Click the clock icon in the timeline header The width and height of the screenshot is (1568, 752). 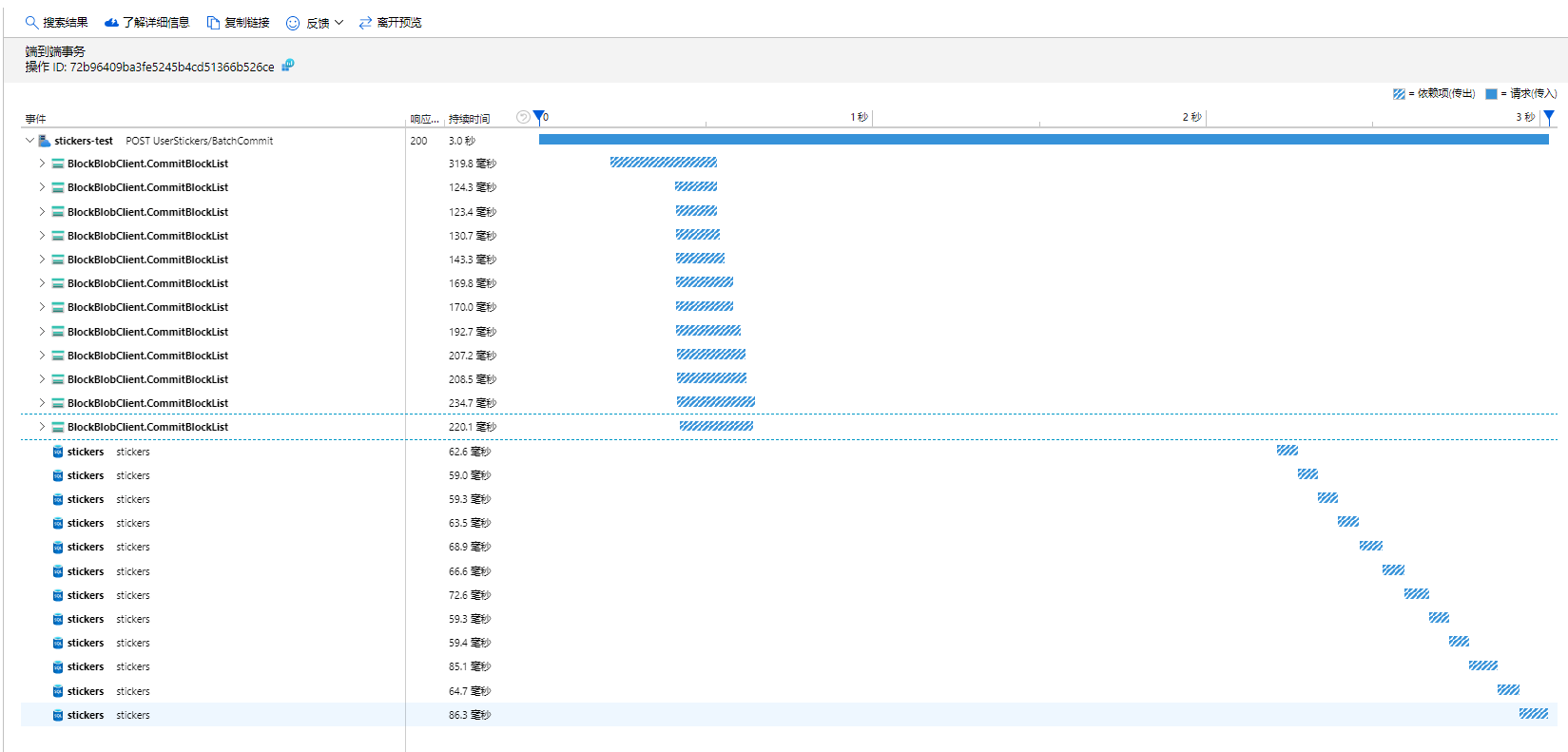pos(523,117)
